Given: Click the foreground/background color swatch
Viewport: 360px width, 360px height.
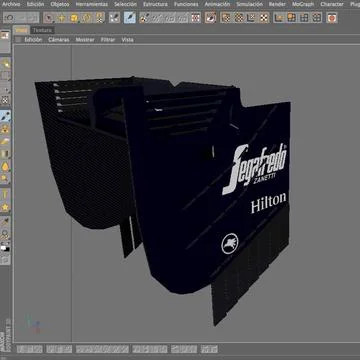Looking at the screenshot, I should click(x=5, y=247).
